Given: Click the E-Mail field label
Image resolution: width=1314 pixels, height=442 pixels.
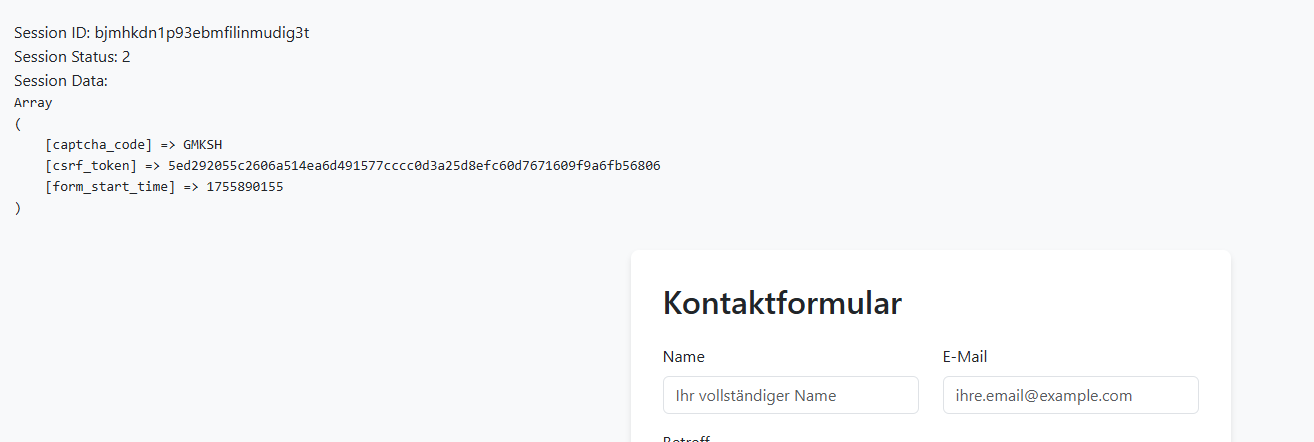Looking at the screenshot, I should click(x=965, y=357).
